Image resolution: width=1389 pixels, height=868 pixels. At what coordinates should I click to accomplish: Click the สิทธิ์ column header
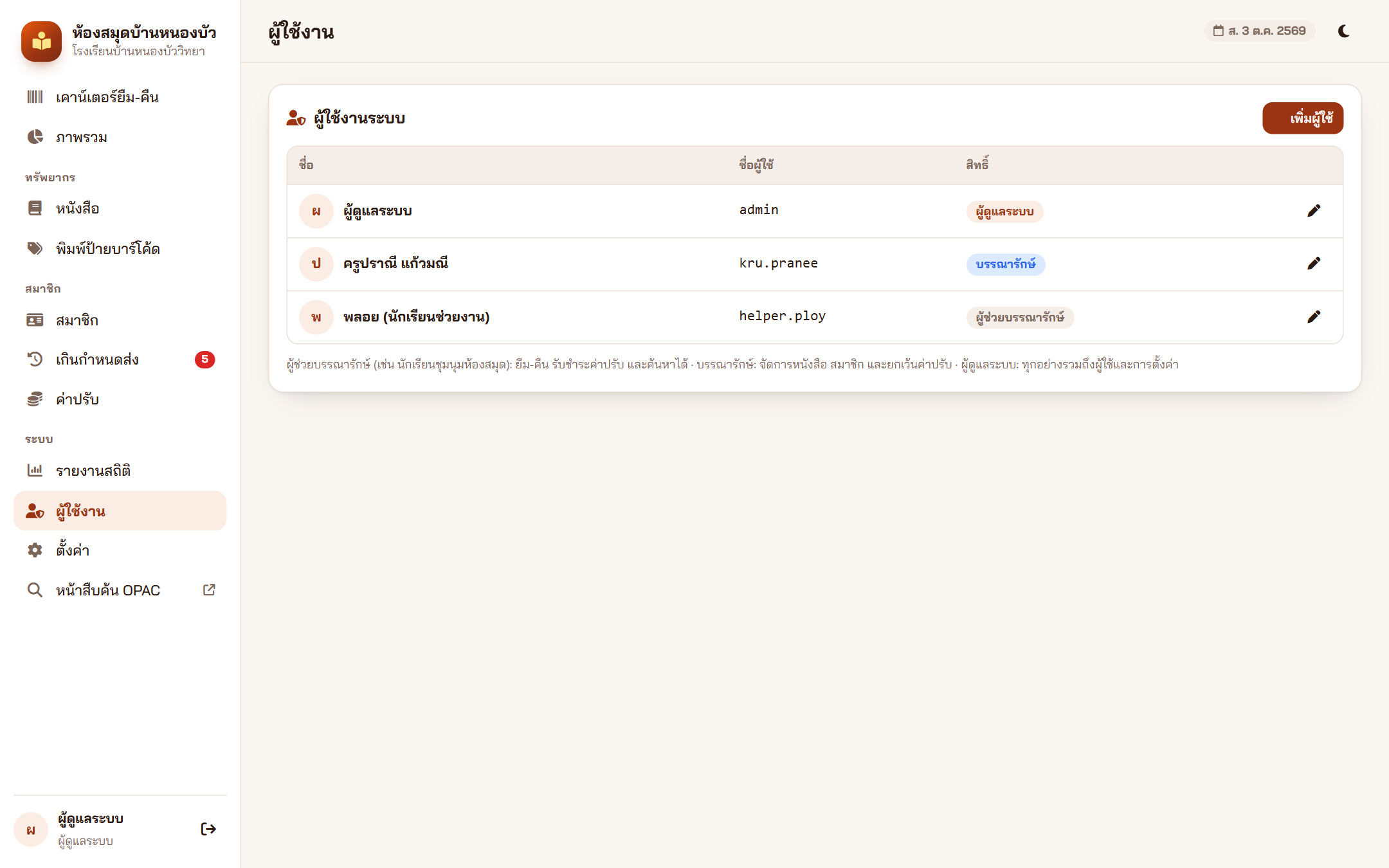[977, 165]
